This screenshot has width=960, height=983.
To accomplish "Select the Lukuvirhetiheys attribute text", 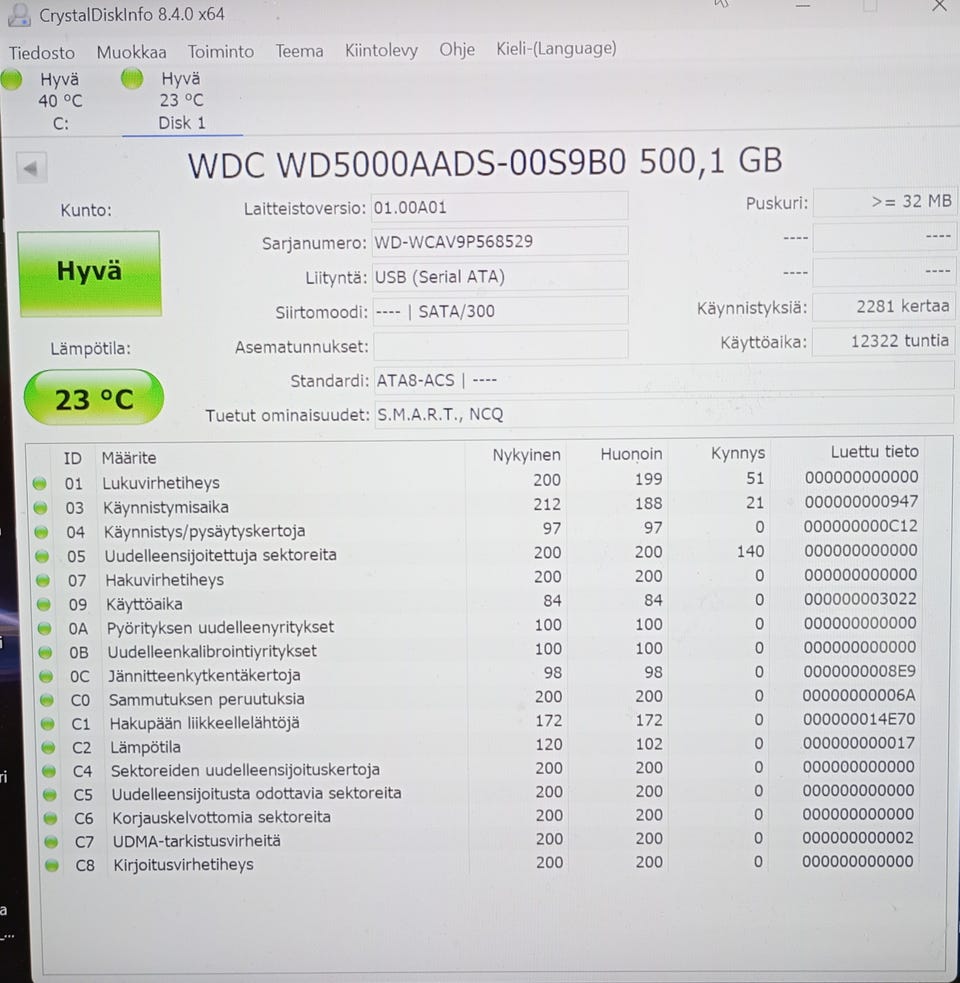I will click(161, 483).
